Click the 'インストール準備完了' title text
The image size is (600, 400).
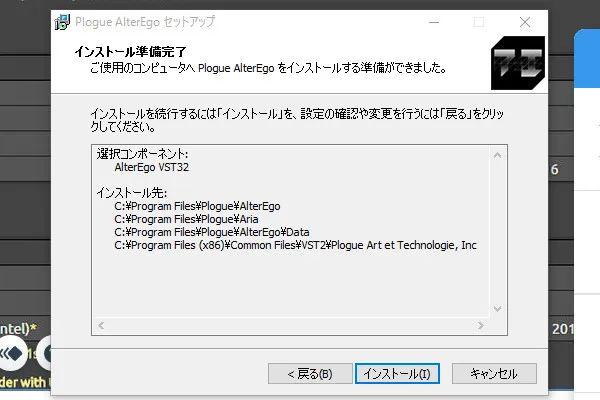130,51
